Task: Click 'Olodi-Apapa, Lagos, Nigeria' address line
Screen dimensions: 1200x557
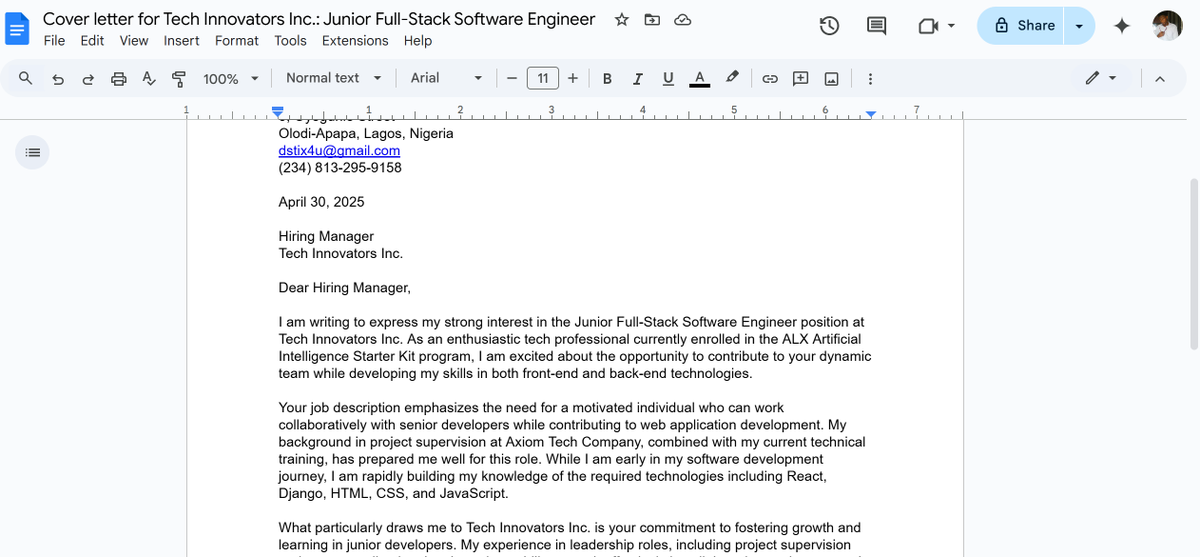Action: (x=366, y=134)
